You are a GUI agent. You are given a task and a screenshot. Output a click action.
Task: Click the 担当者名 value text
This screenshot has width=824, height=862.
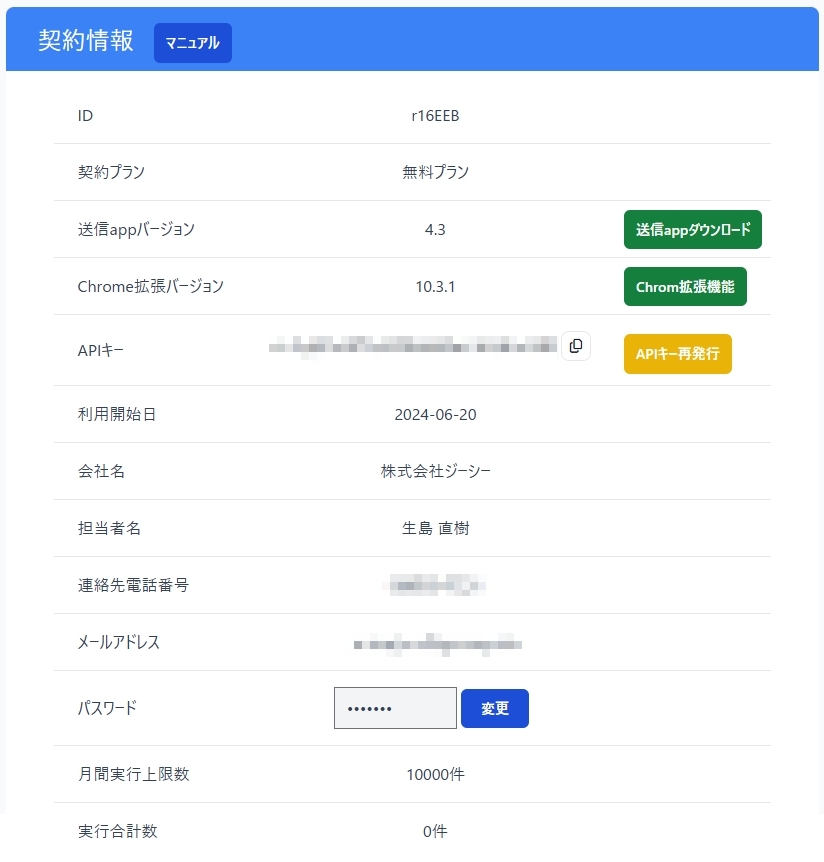click(x=435, y=529)
